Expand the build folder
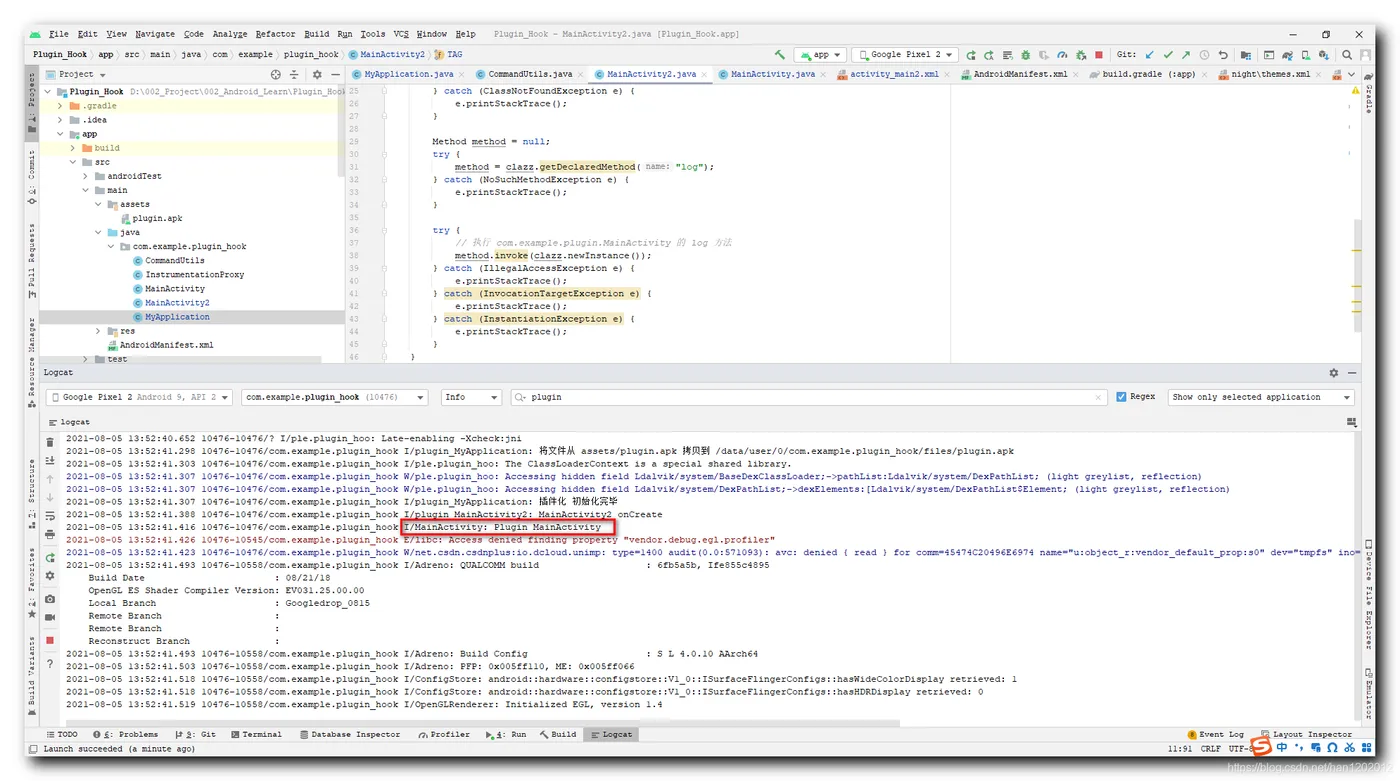The image size is (1400, 781). [73, 148]
